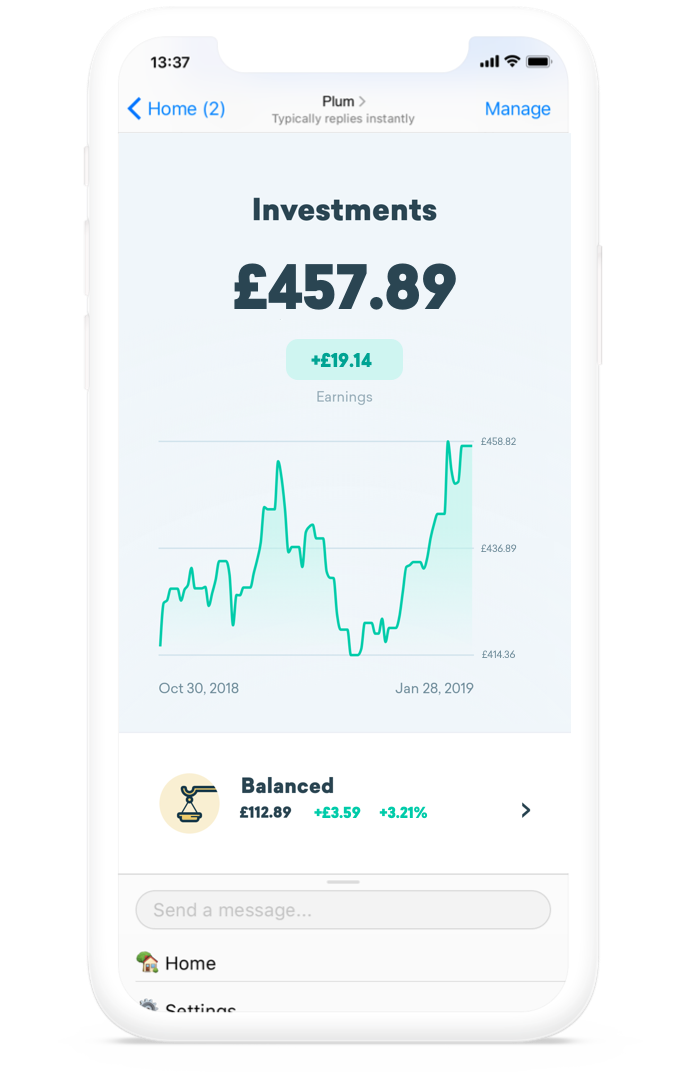Image resolution: width=700 pixels, height=1072 pixels.
Task: Go back to Home (2)
Action: [x=176, y=109]
